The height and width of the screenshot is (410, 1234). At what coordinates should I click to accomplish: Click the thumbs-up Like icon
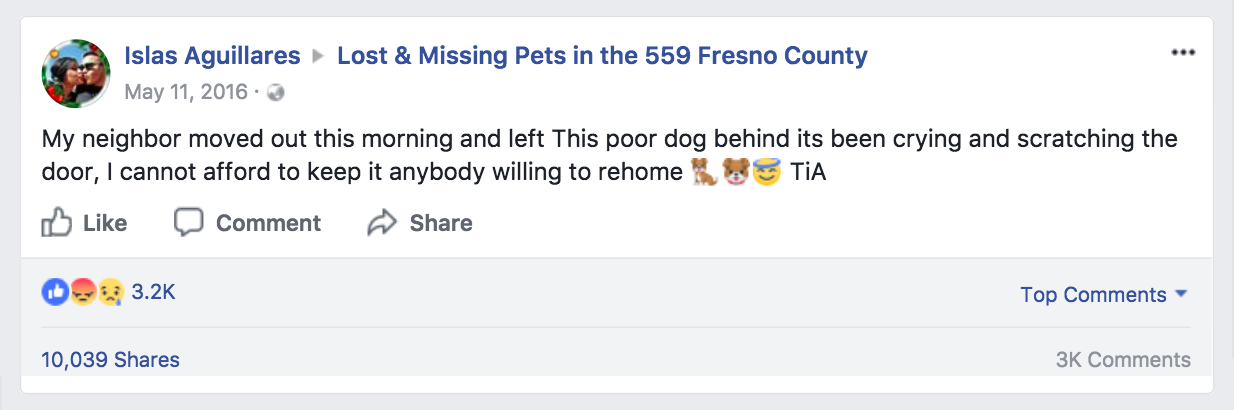56,222
